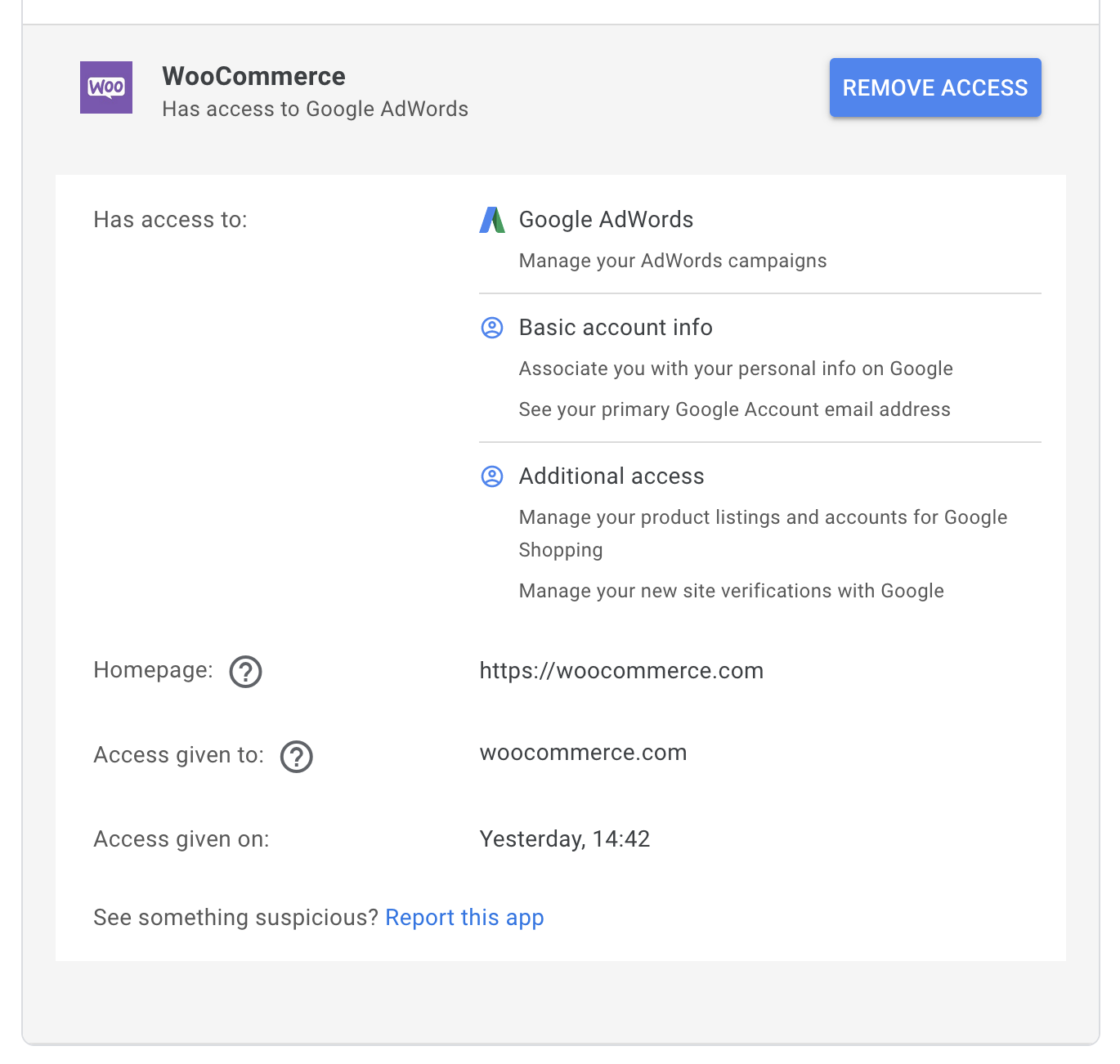Select 'Associate you with your personal info' line

tap(736, 369)
